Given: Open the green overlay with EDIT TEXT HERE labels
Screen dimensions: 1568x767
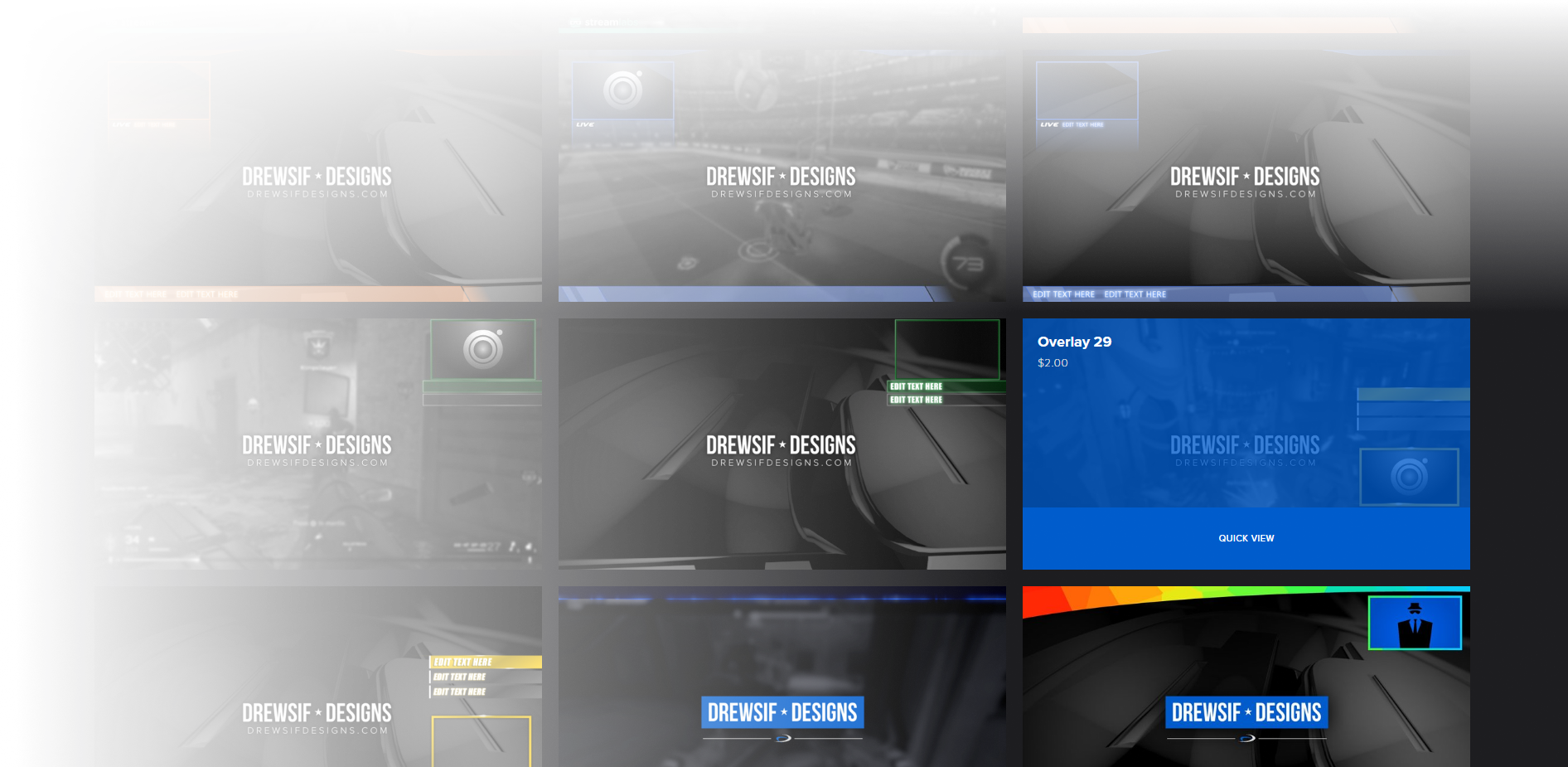Looking at the screenshot, I should tap(782, 444).
